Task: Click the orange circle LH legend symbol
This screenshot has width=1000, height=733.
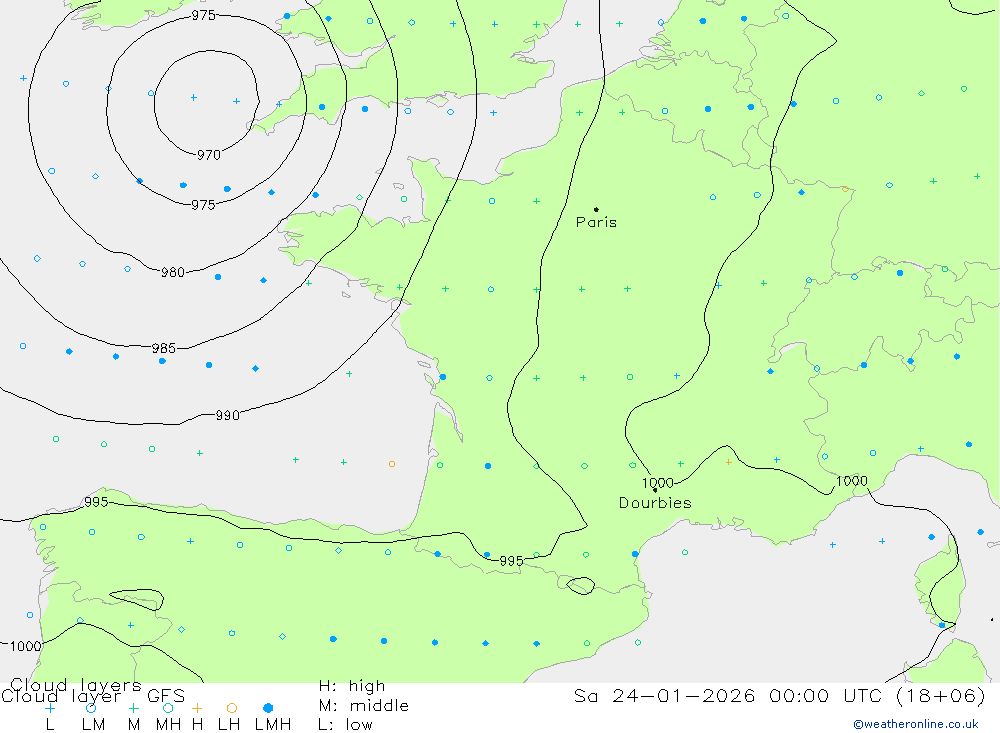Action: tap(232, 708)
